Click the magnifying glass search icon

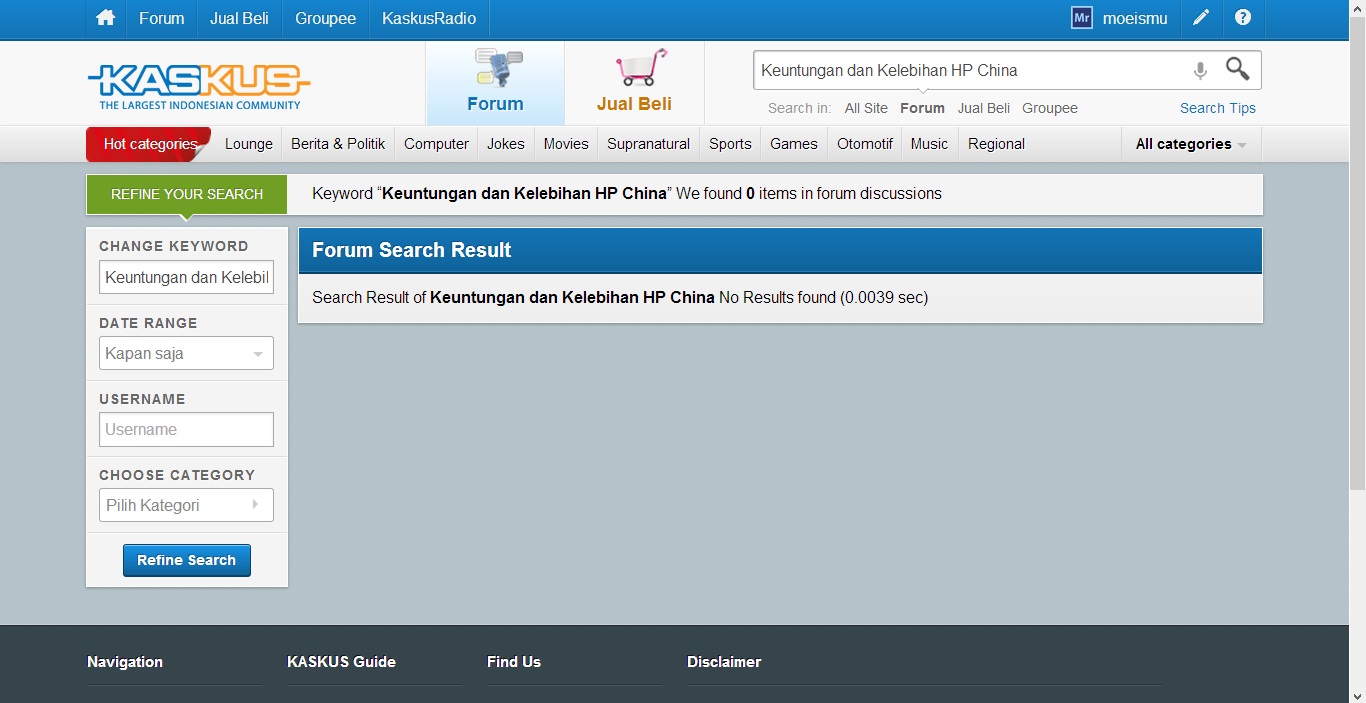(1238, 69)
